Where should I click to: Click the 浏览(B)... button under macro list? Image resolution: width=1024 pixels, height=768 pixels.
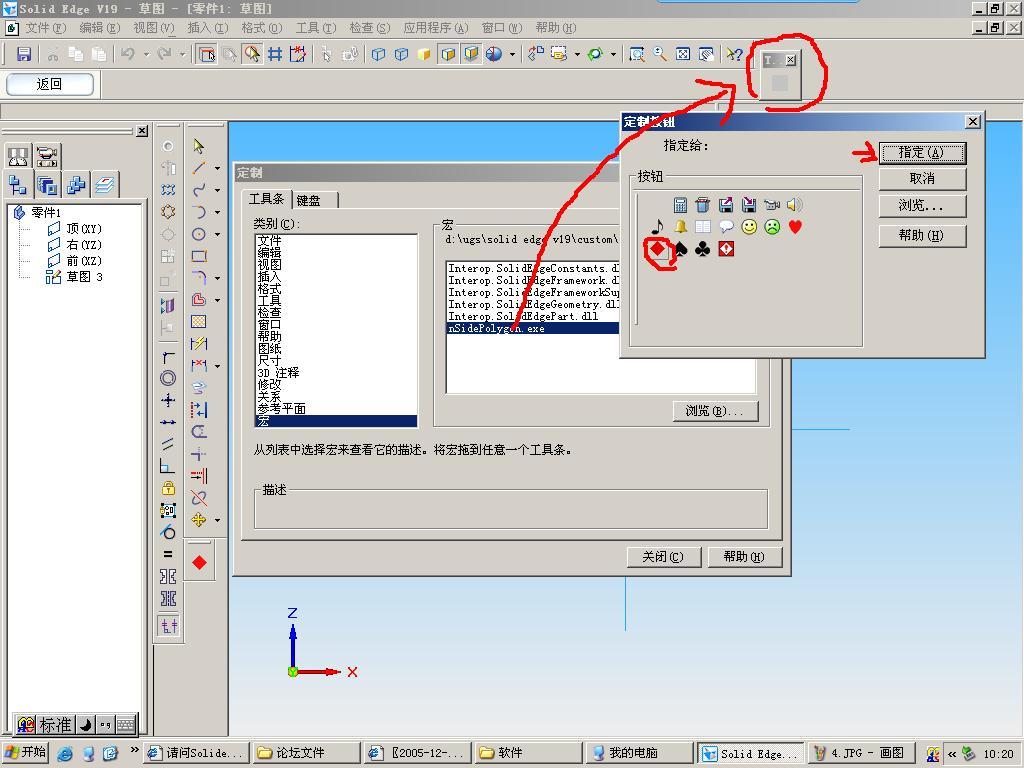(715, 411)
